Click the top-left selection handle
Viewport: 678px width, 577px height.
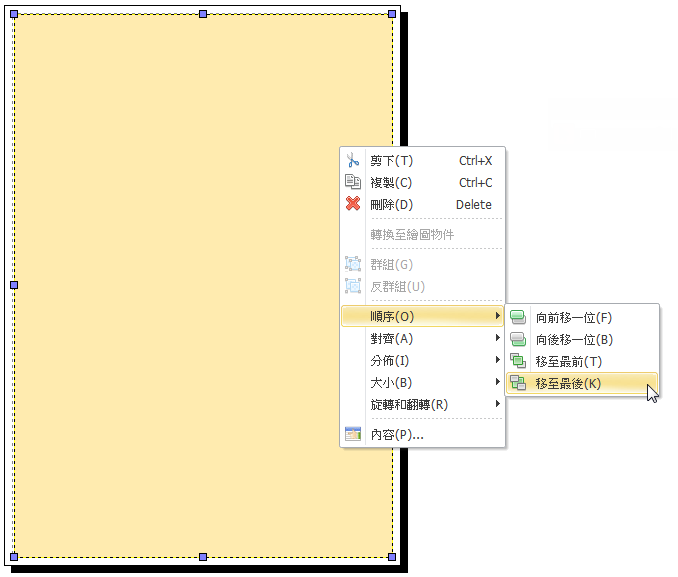coord(14,14)
